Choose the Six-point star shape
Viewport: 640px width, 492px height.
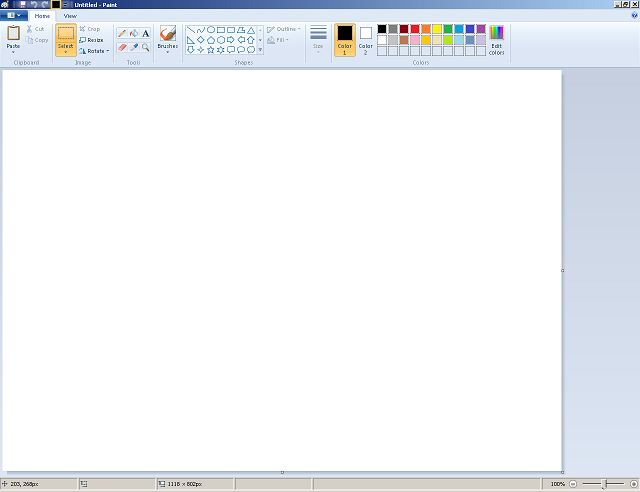point(220,50)
